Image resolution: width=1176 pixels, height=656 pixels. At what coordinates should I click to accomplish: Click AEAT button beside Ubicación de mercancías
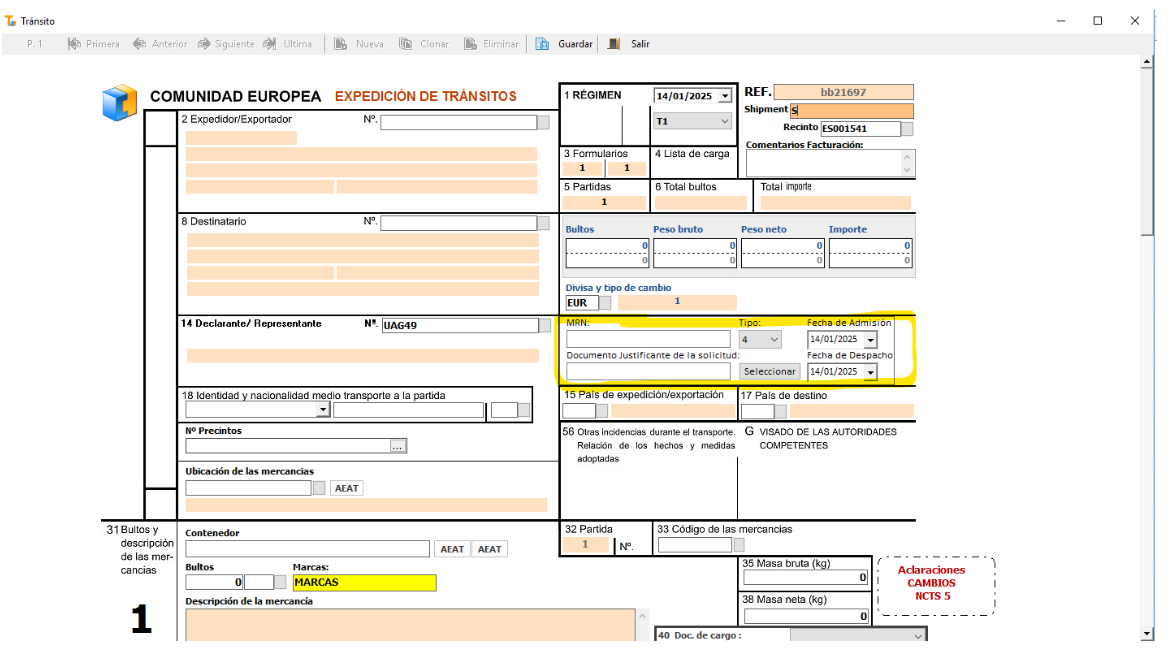[x=346, y=488]
